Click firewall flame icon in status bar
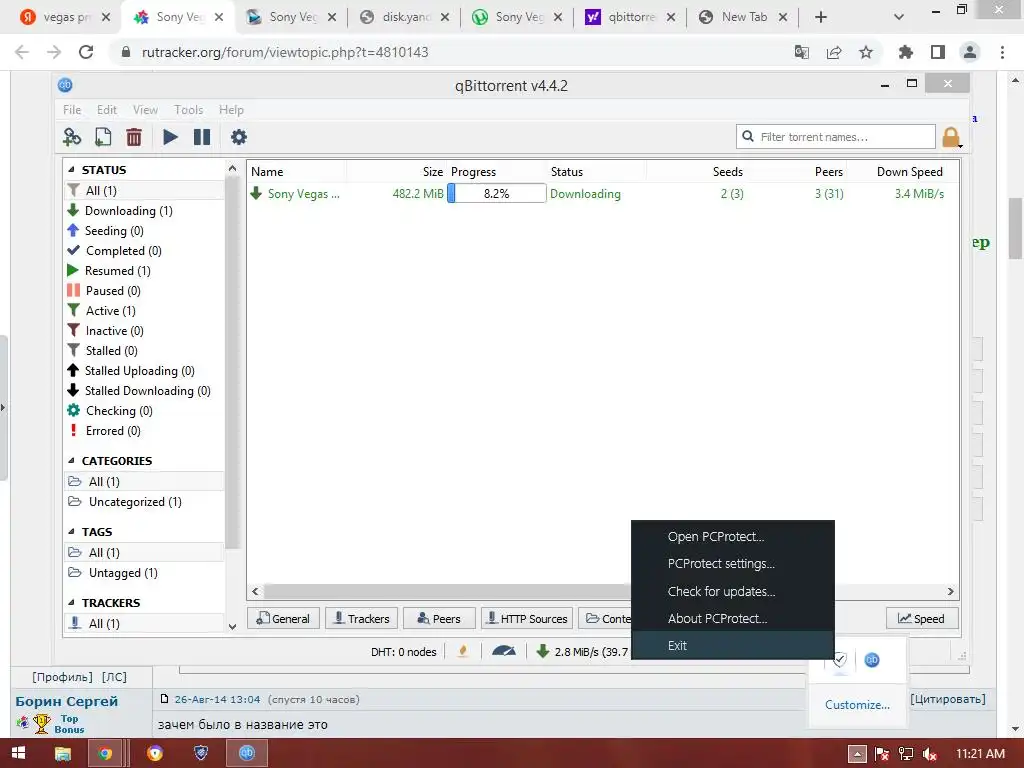This screenshot has width=1024, height=768. click(x=463, y=651)
